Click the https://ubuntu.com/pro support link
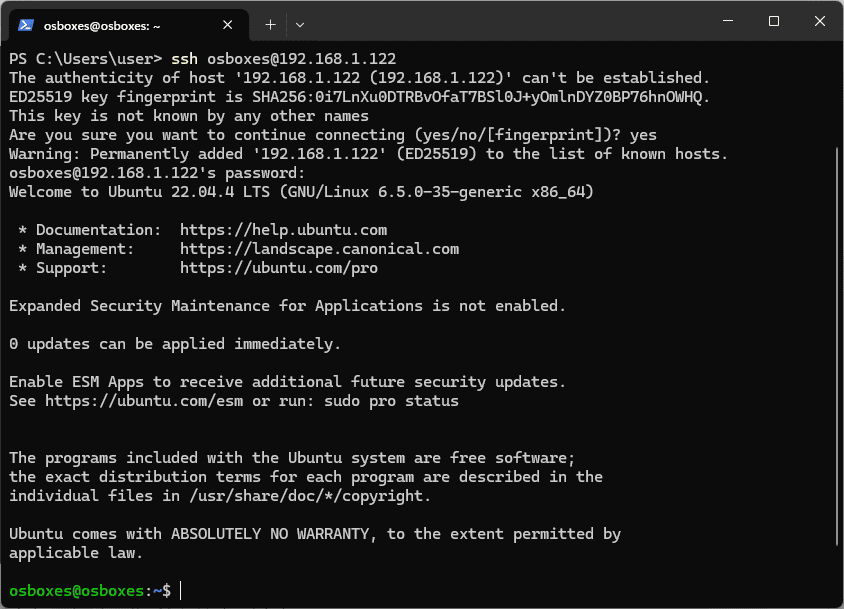The width and height of the screenshot is (844, 609). 279,268
